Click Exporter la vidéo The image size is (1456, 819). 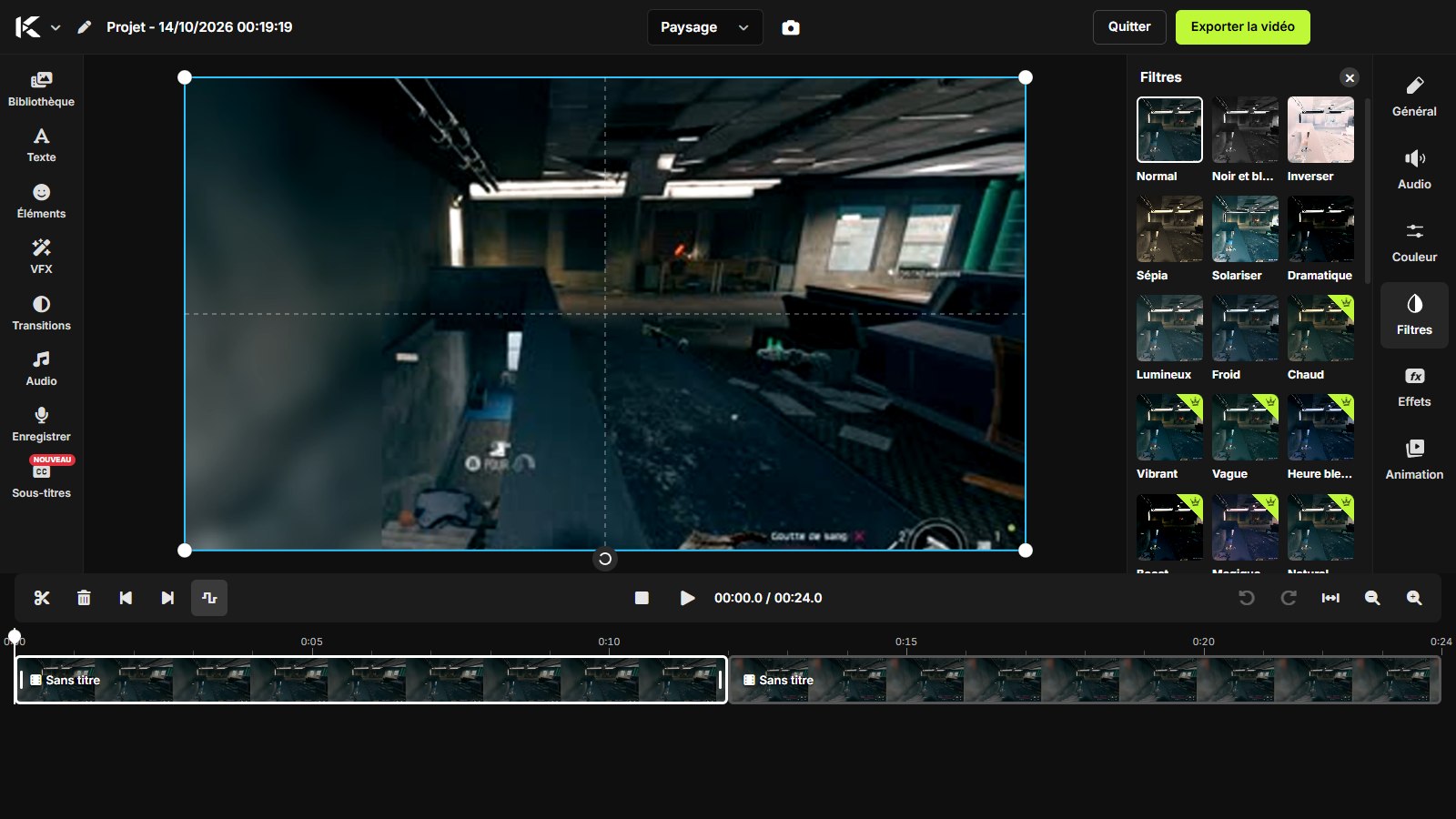pos(1242,27)
